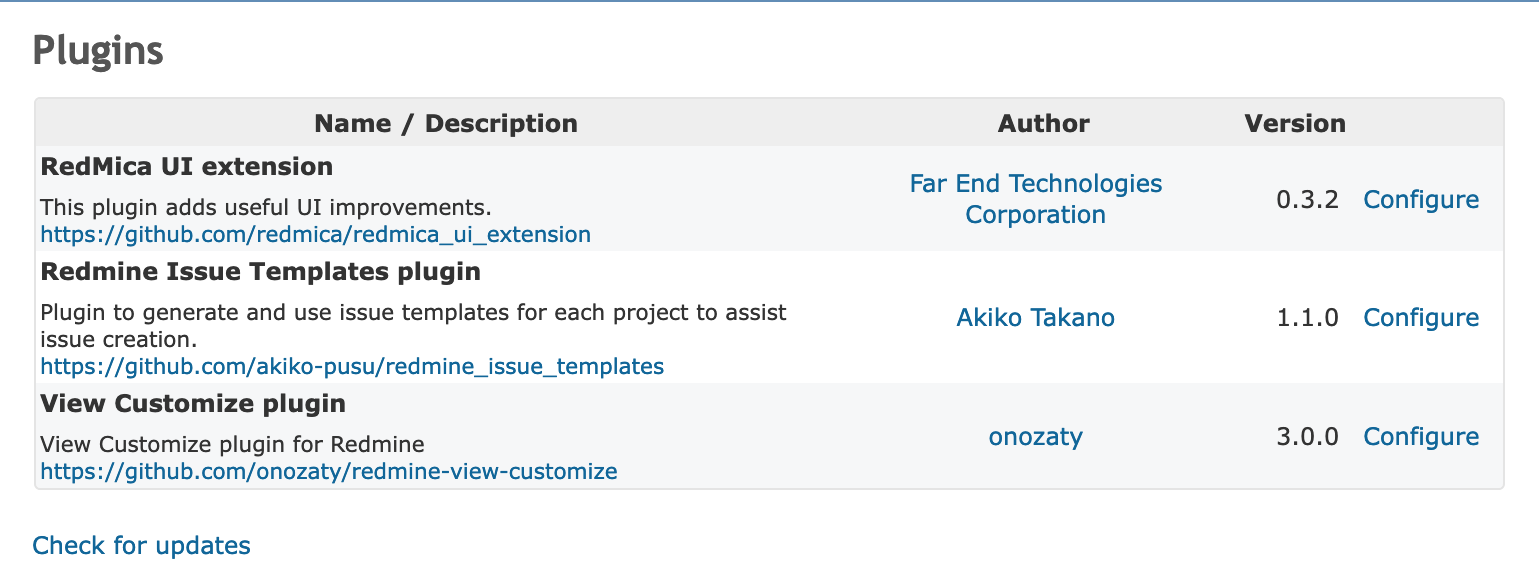Open the redmica_ui_extension GitHub link
The width and height of the screenshot is (1539, 580).
(x=315, y=235)
